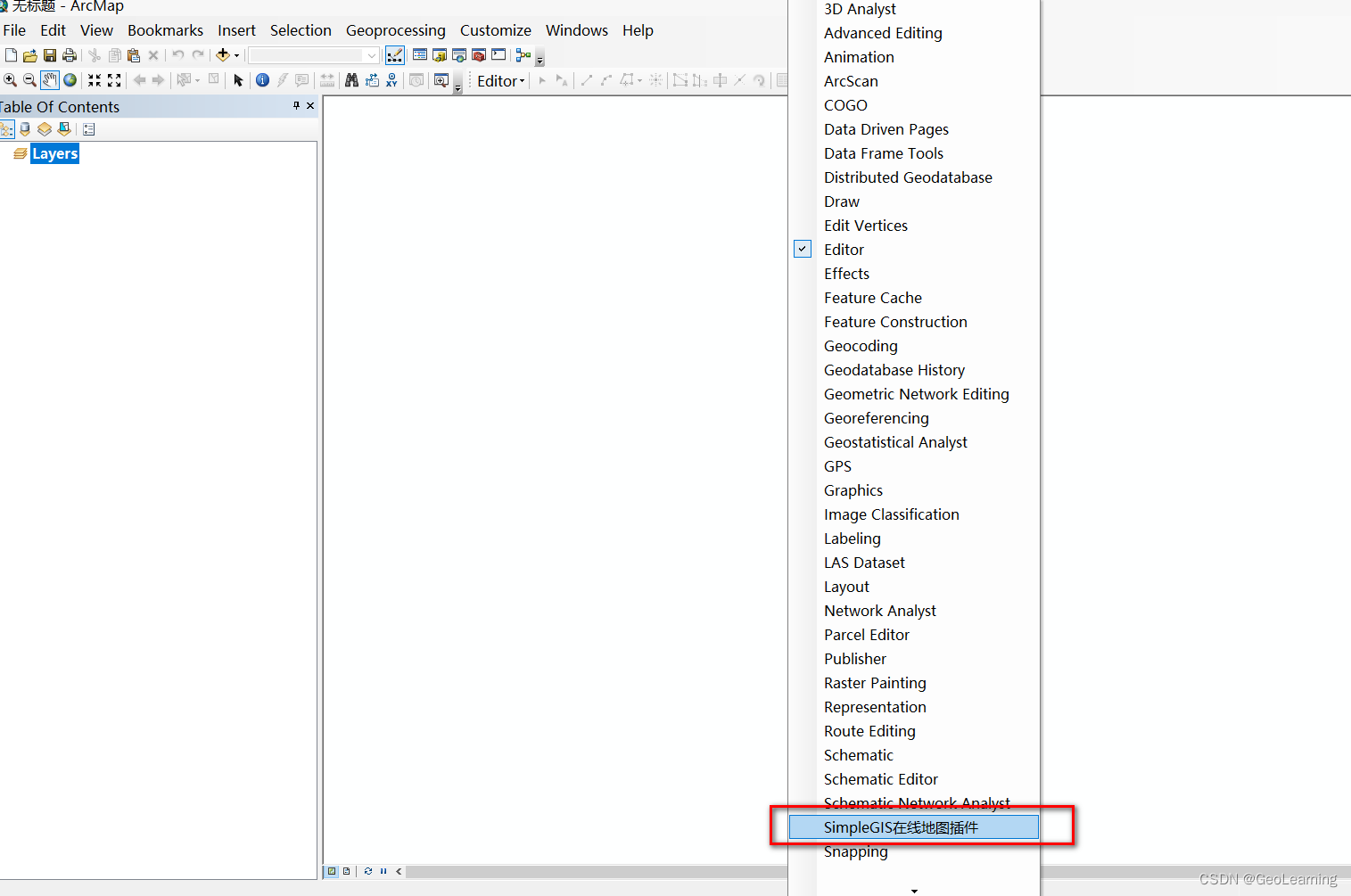
Task: Open the Python window icon
Action: (498, 55)
